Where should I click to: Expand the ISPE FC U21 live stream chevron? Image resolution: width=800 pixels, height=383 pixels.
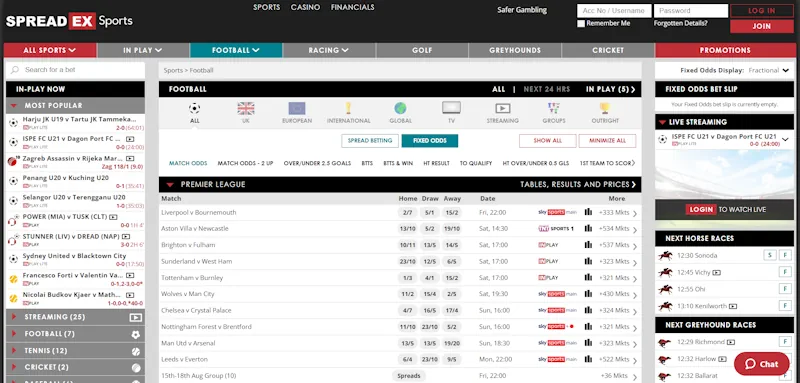tap(785, 139)
